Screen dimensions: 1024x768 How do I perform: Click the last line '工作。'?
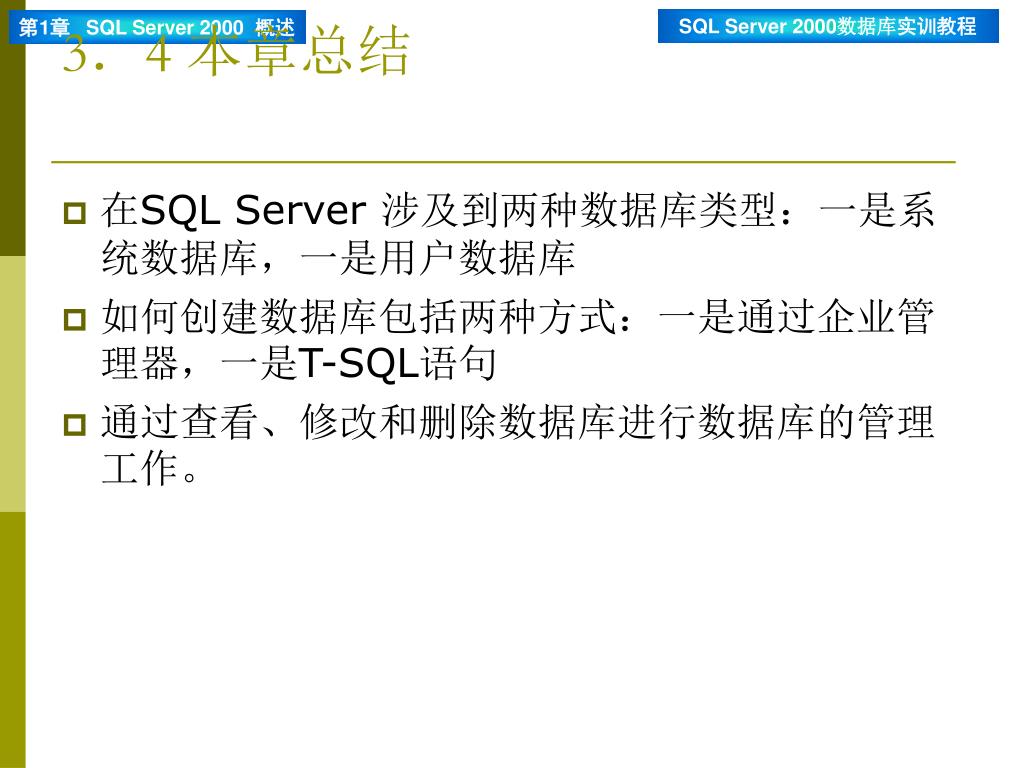pyautogui.click(x=150, y=468)
